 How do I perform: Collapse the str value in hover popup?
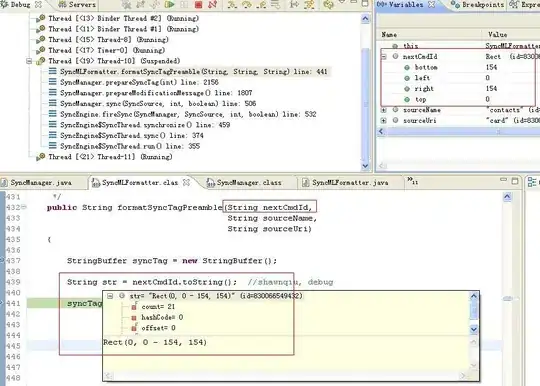point(110,296)
